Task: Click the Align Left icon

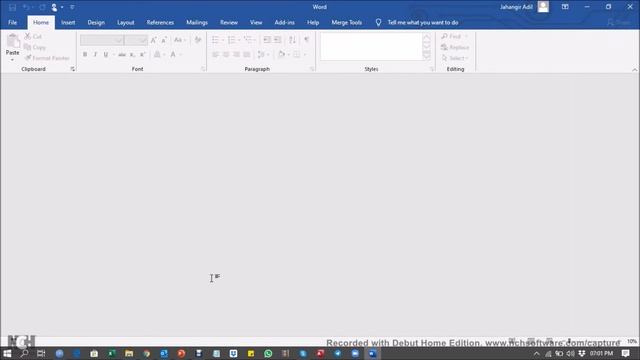Action: [216, 54]
